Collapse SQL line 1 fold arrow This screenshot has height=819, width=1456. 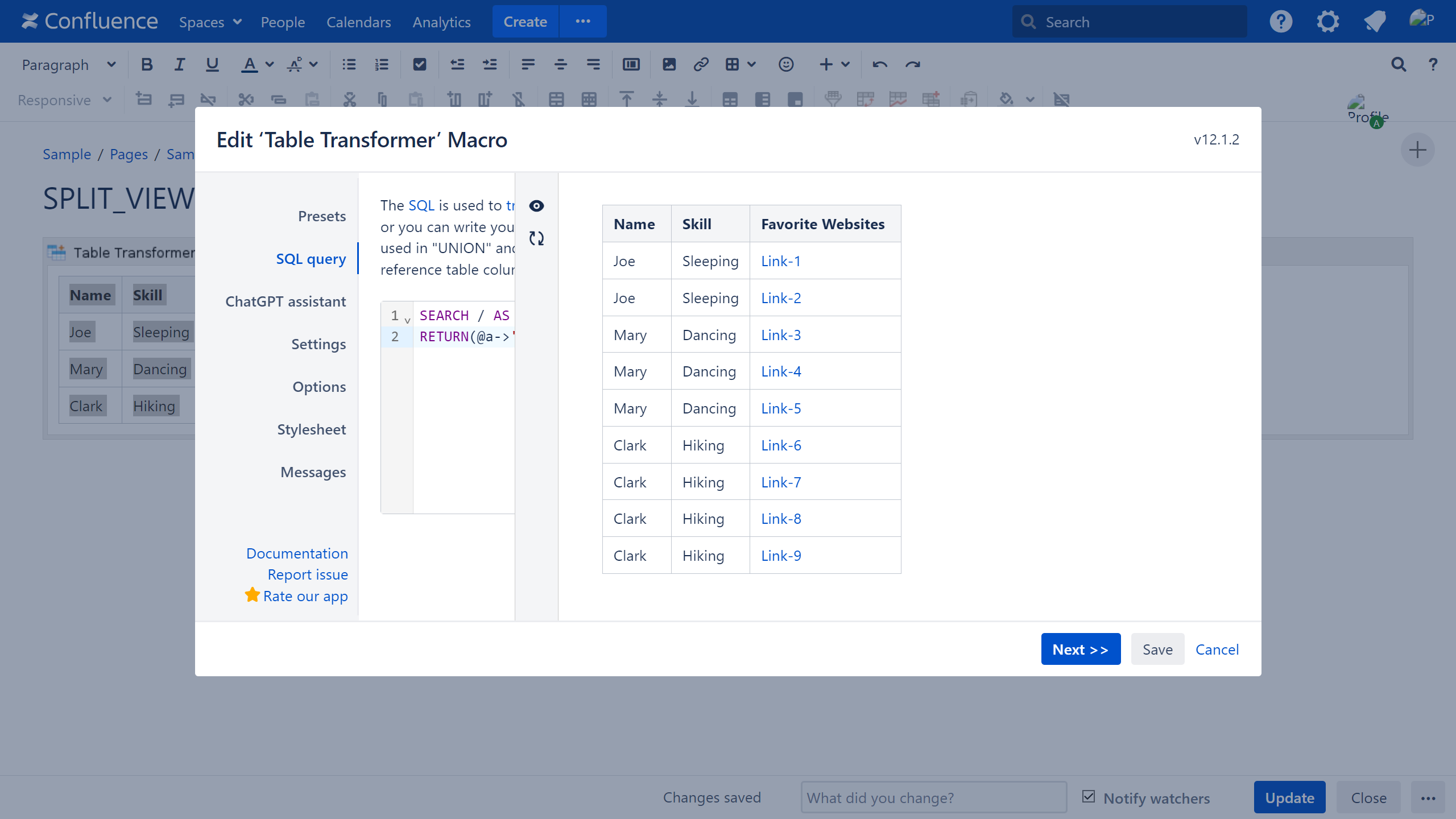pyautogui.click(x=407, y=320)
